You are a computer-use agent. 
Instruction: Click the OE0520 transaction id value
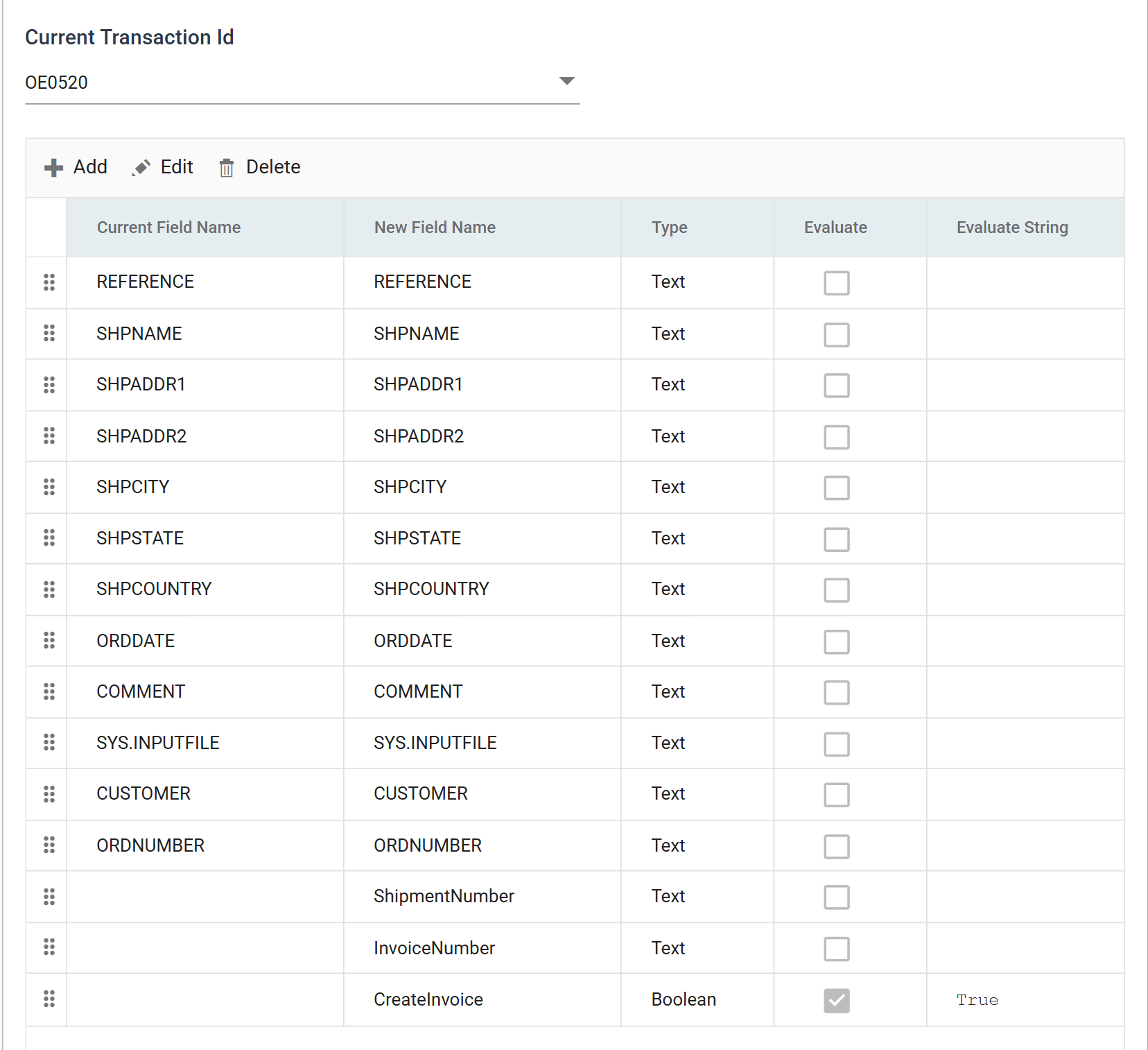(x=56, y=83)
